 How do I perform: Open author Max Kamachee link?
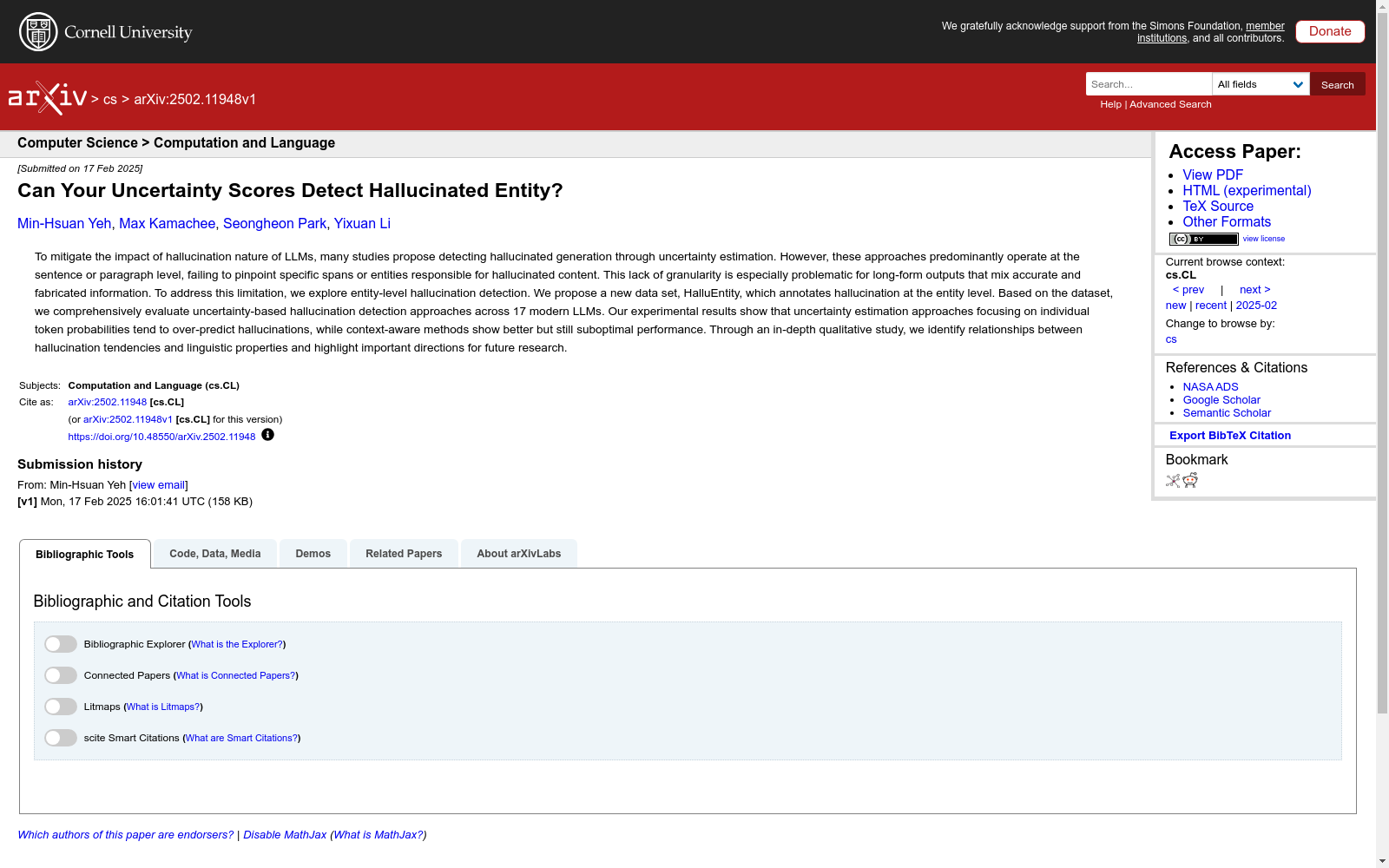[x=167, y=224]
